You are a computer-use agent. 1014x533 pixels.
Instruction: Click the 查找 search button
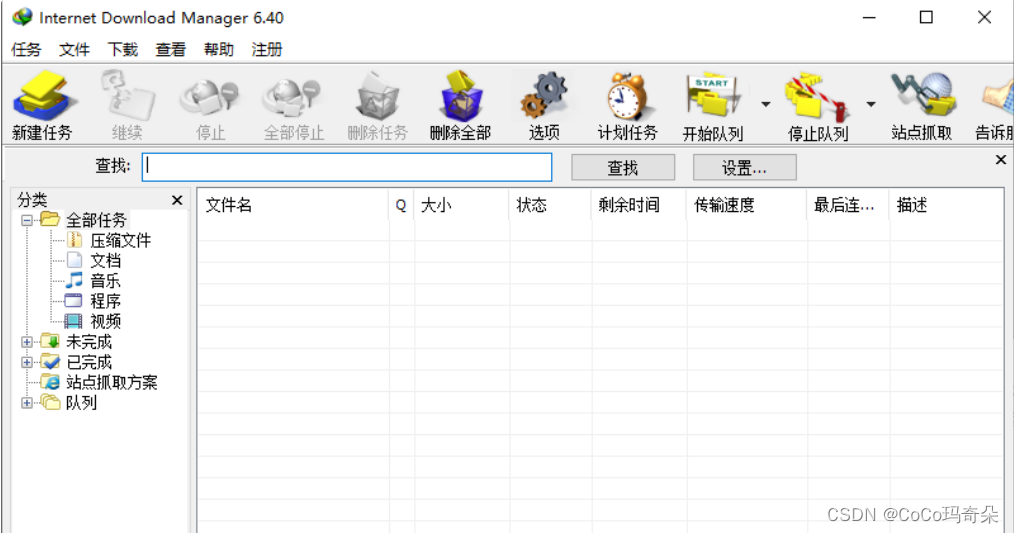click(623, 168)
